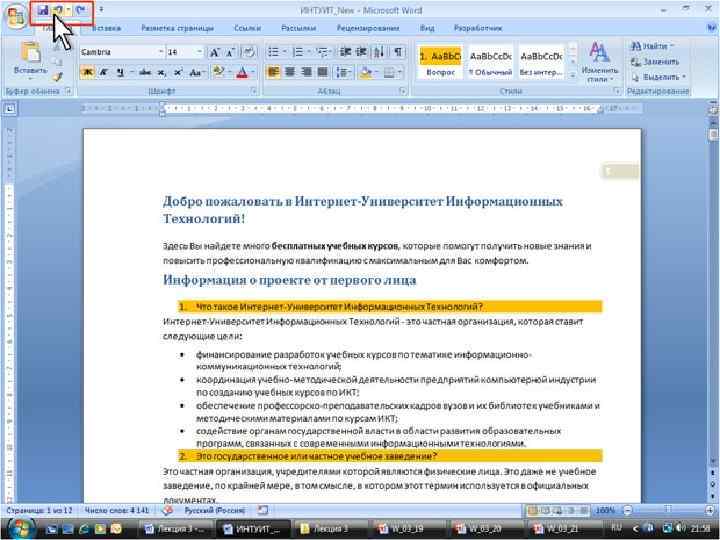The image size is (720, 540).
Task: Click the Paste (Вставить) clipboard icon
Action: coord(30,52)
